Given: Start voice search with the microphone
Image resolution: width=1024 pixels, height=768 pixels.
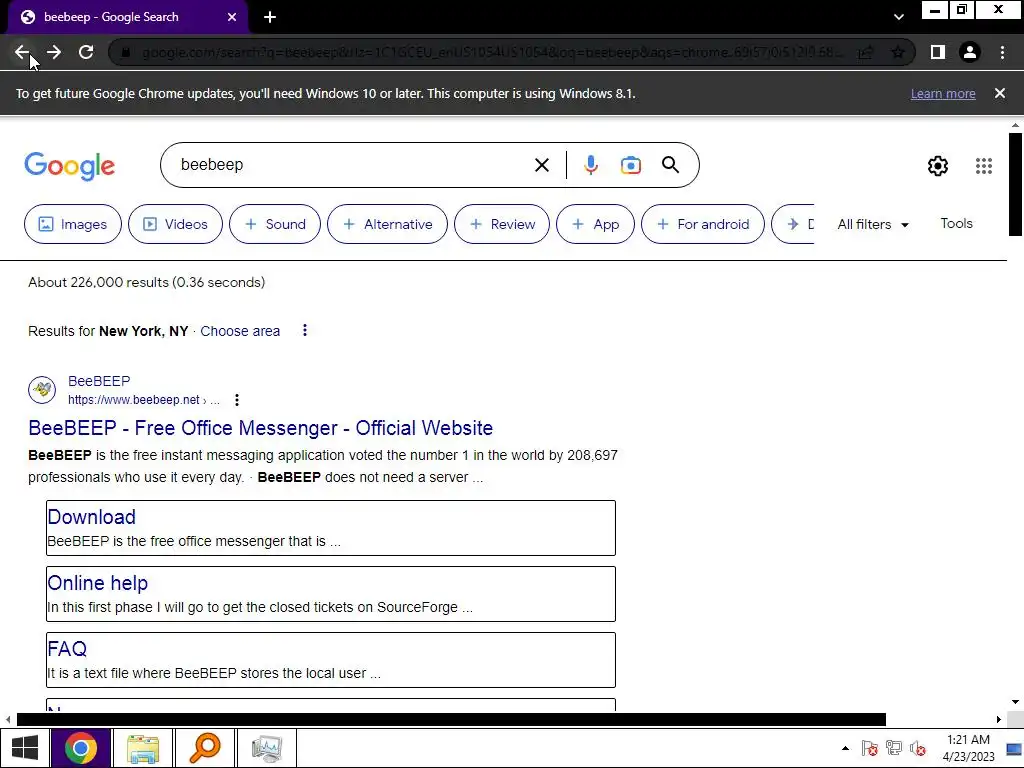Looking at the screenshot, I should pyautogui.click(x=590, y=165).
